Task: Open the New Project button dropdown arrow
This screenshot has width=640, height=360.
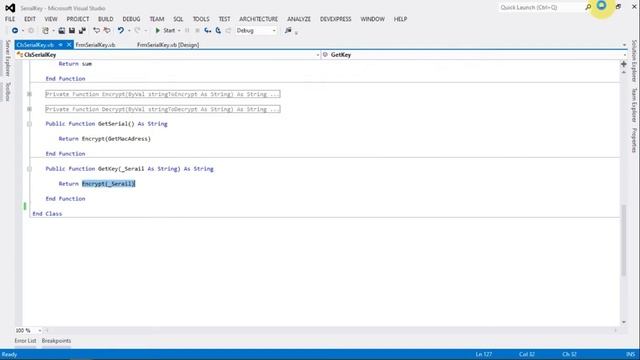Action: pos(53,31)
